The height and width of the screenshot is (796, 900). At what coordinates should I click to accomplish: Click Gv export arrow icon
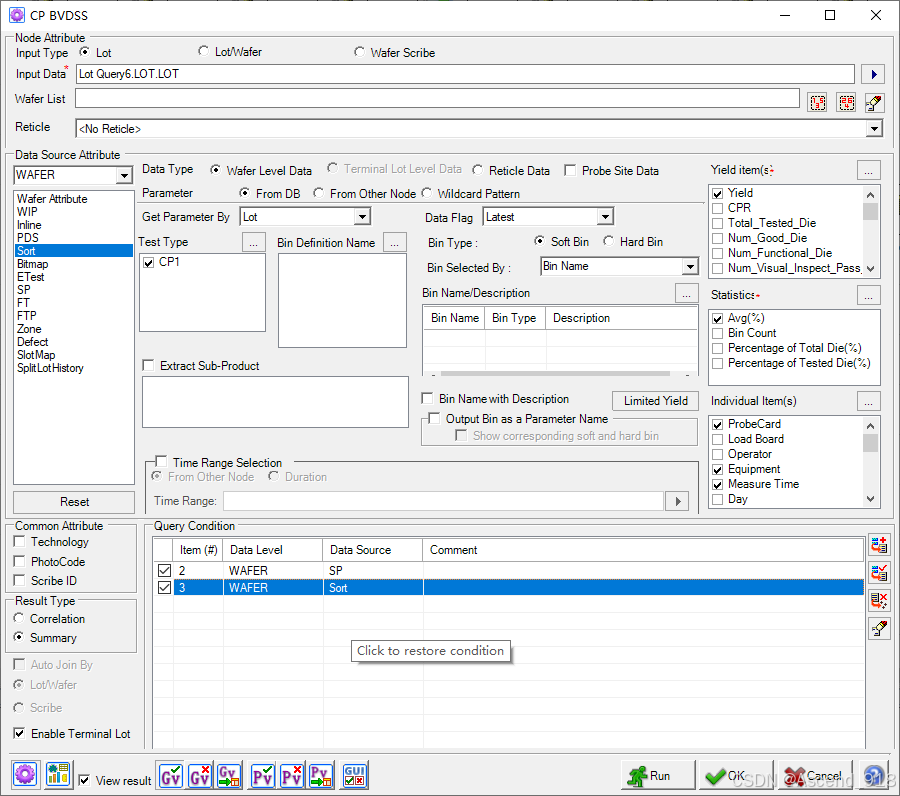point(228,776)
